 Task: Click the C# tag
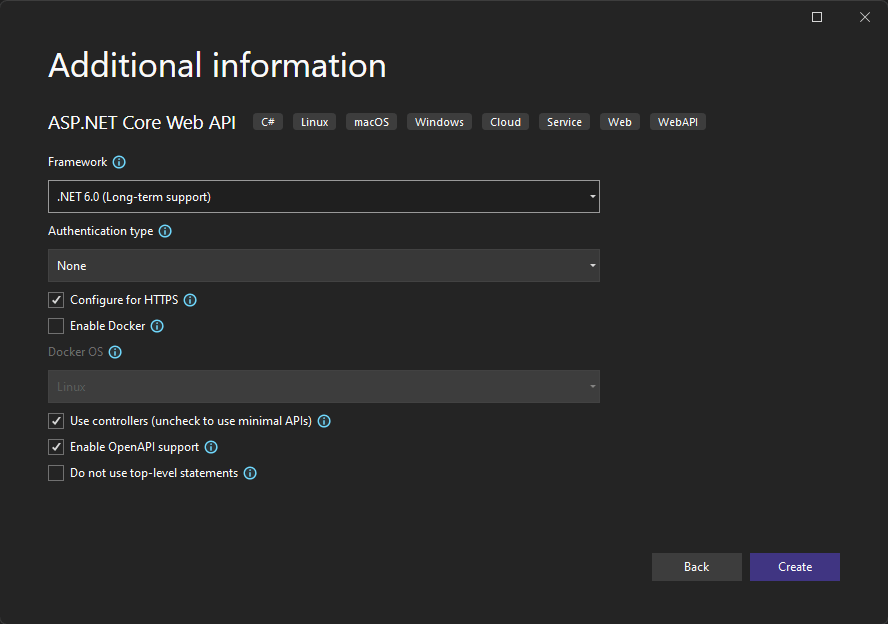pos(268,122)
